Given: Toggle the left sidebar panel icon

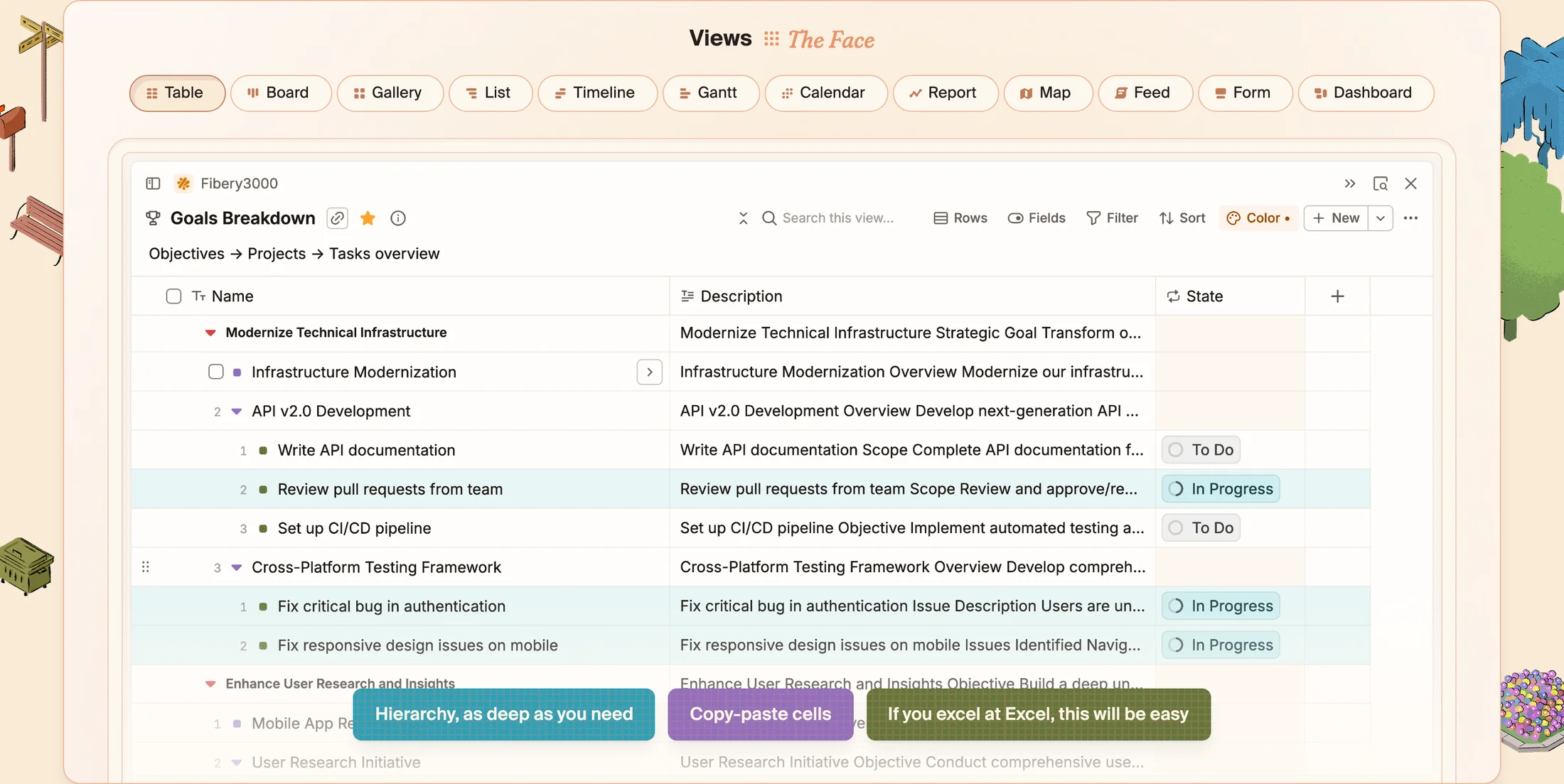Looking at the screenshot, I should point(153,183).
